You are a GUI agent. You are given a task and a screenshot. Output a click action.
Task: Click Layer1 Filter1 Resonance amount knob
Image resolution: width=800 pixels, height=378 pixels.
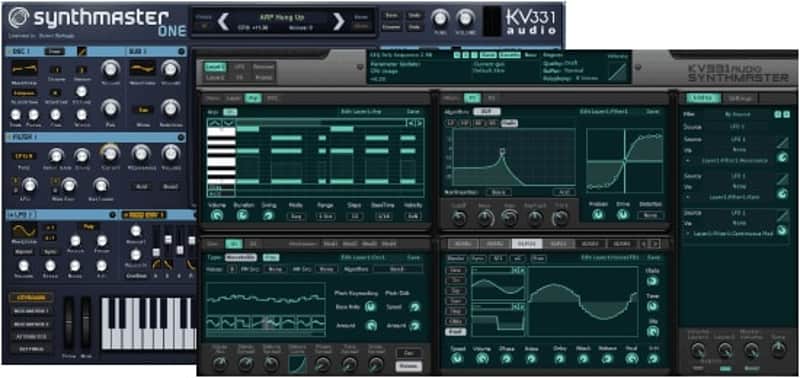pos(782,158)
